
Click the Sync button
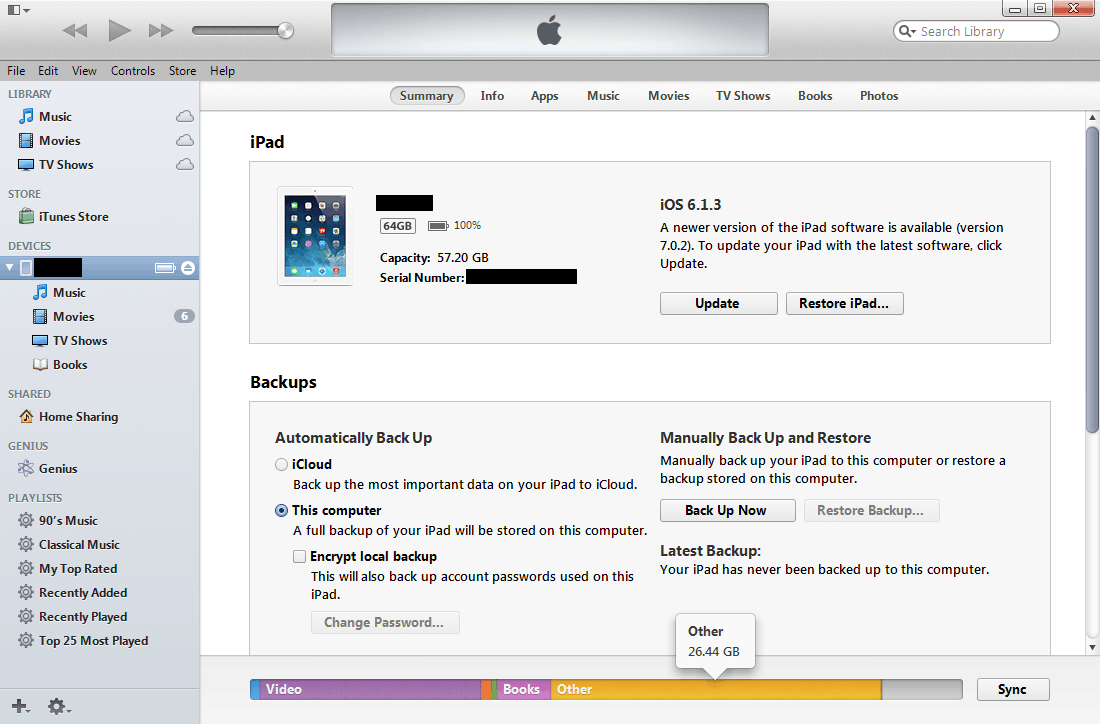click(x=1013, y=689)
